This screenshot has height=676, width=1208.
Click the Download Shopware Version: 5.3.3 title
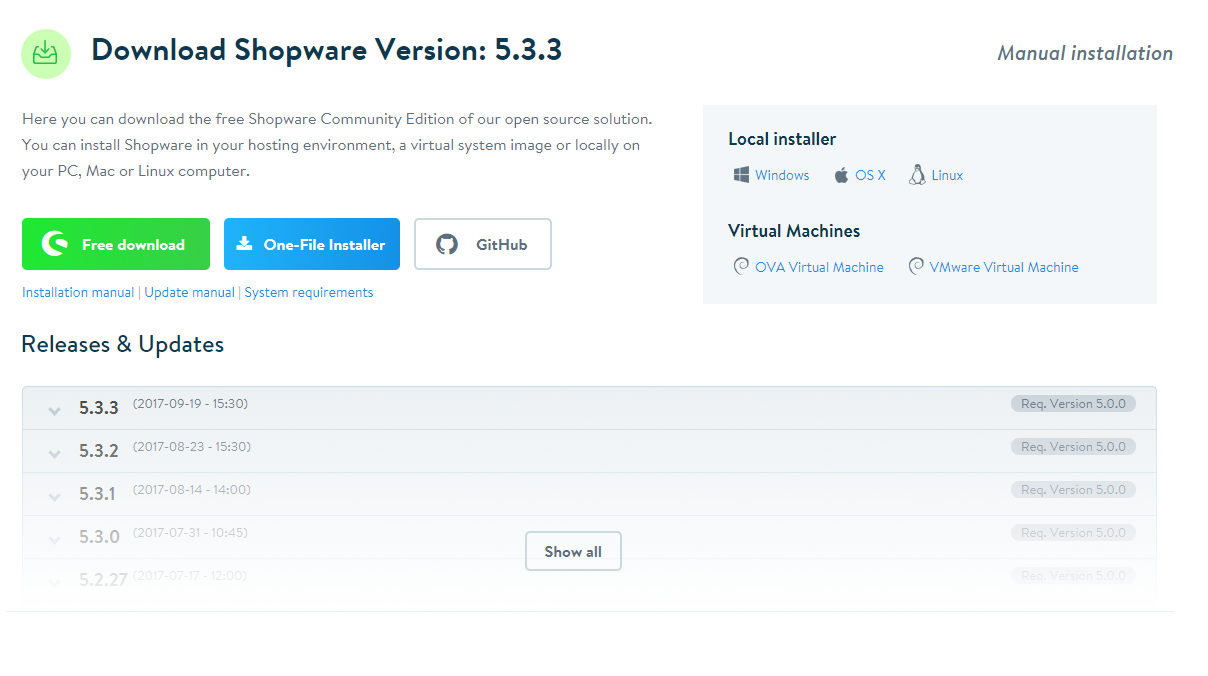coord(327,50)
